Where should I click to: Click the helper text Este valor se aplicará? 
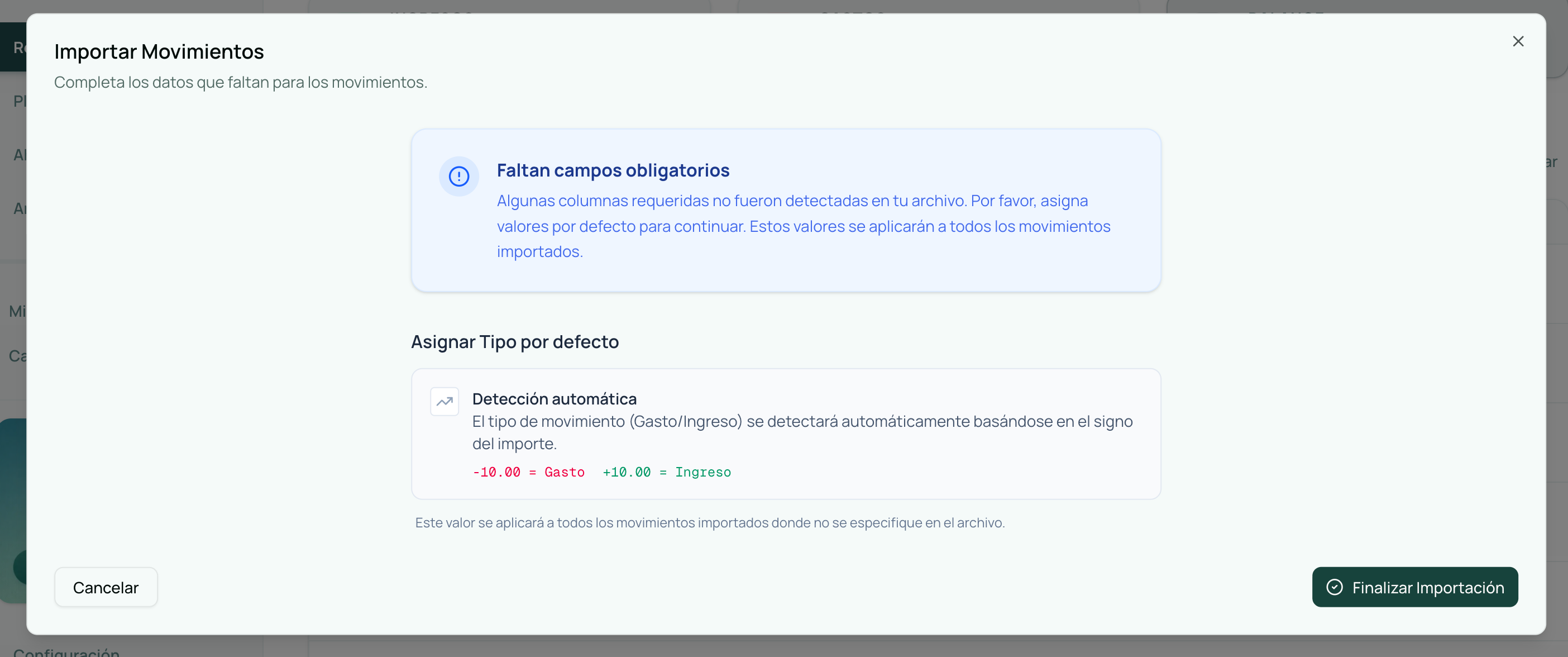[709, 522]
